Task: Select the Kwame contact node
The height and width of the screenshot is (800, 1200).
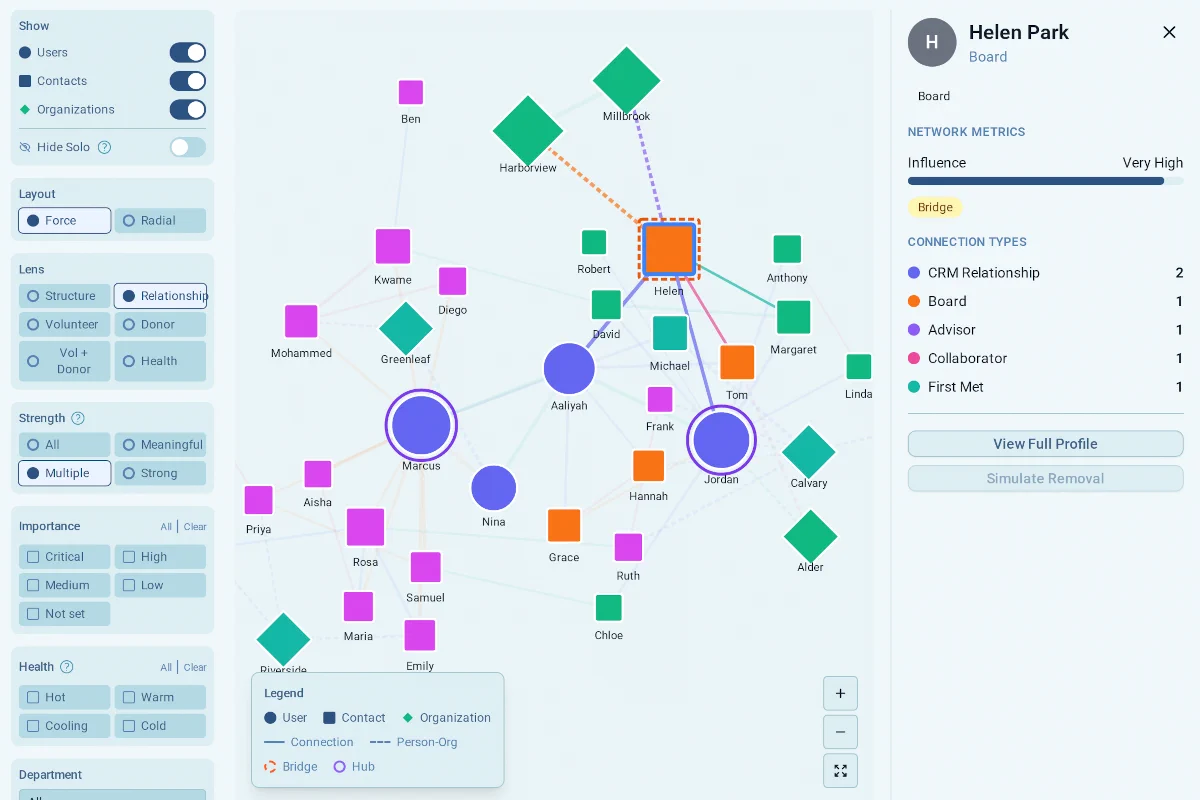Action: [x=393, y=247]
